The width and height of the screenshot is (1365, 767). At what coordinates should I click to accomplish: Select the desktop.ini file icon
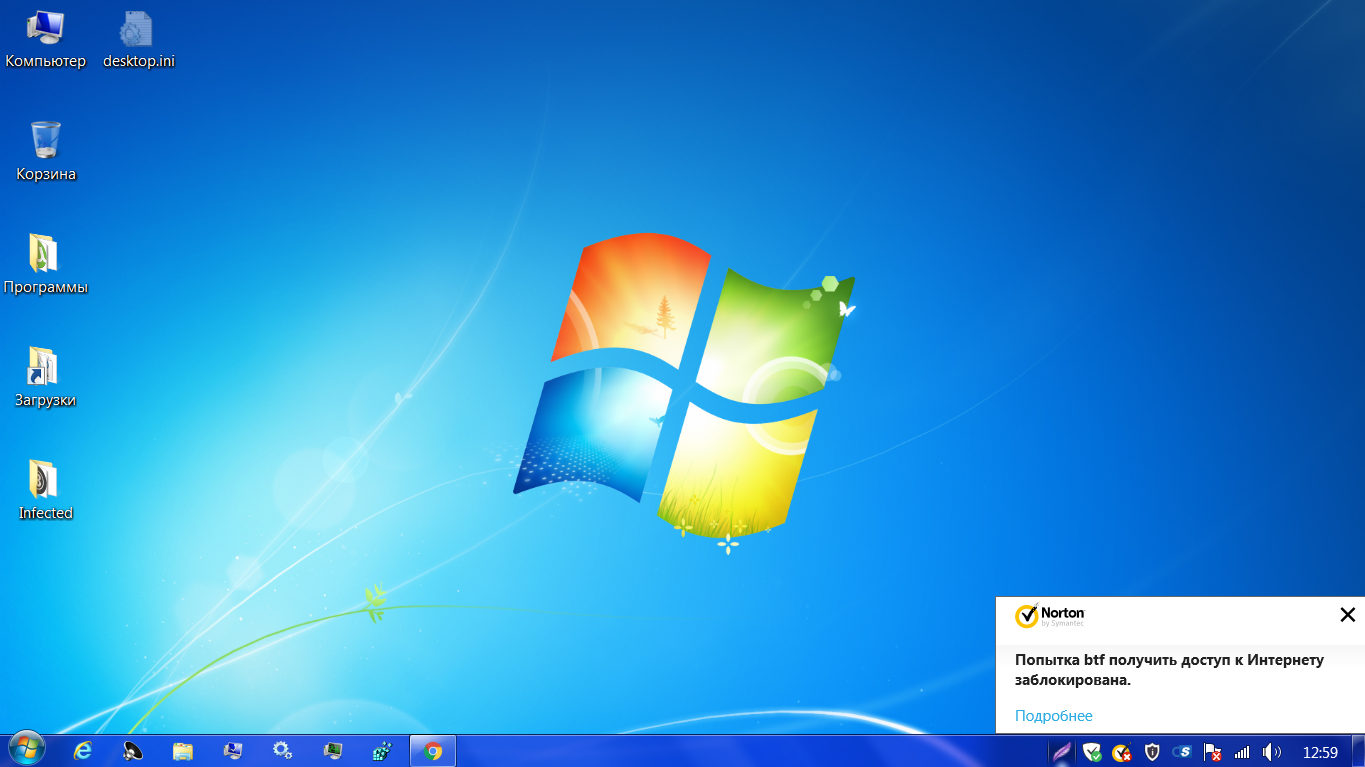[x=139, y=39]
